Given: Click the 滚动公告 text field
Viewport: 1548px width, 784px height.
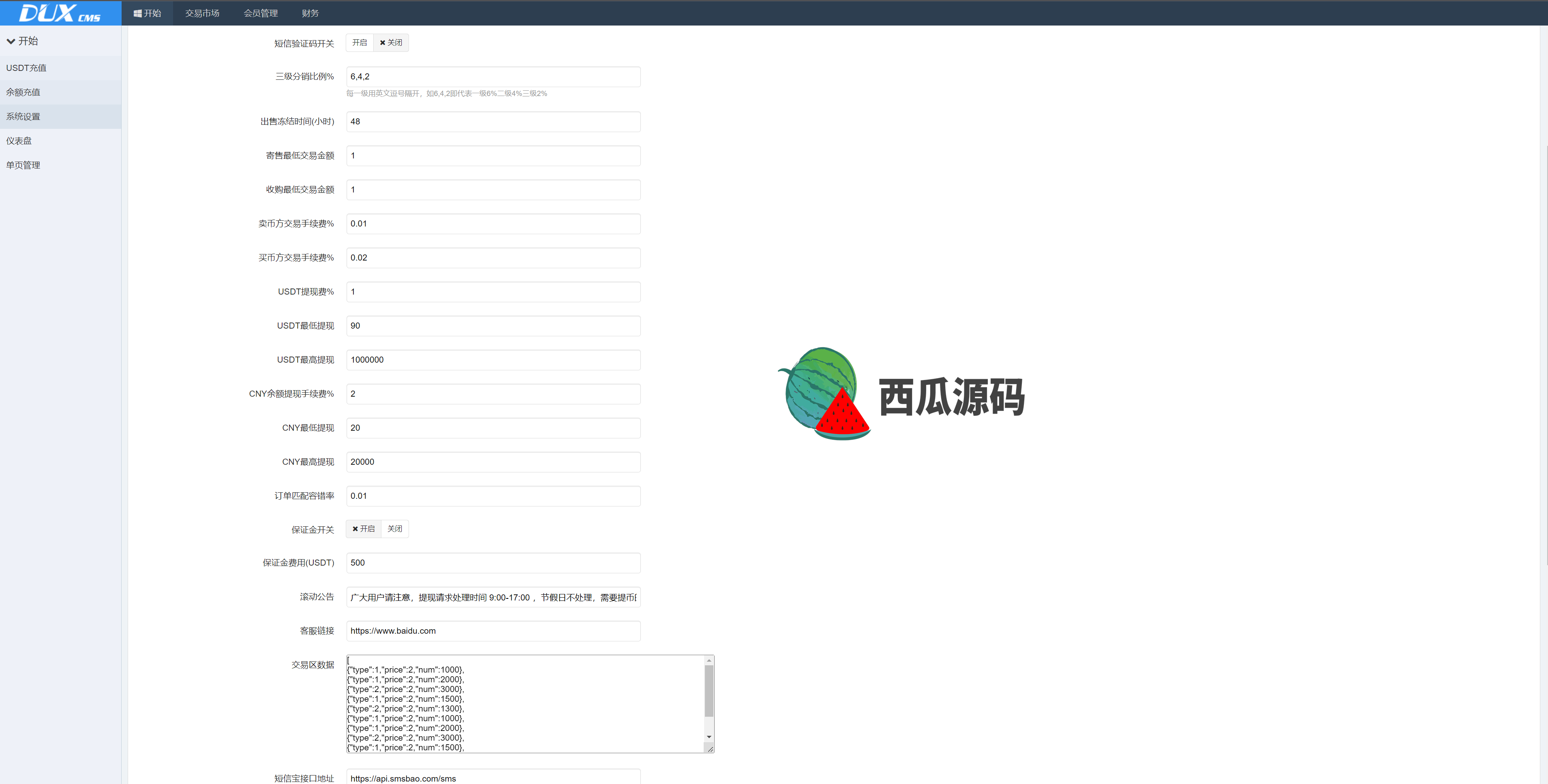Looking at the screenshot, I should point(493,597).
